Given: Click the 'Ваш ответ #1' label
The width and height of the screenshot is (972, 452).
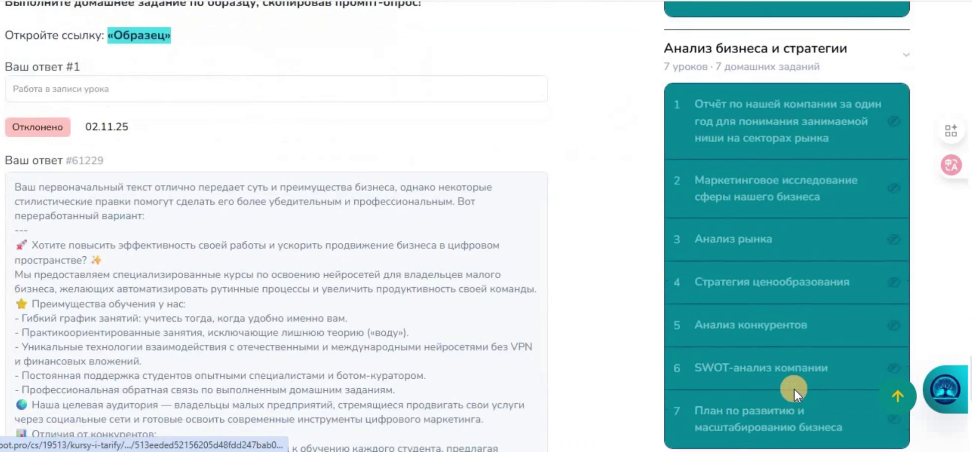Looking at the screenshot, I should [42, 66].
